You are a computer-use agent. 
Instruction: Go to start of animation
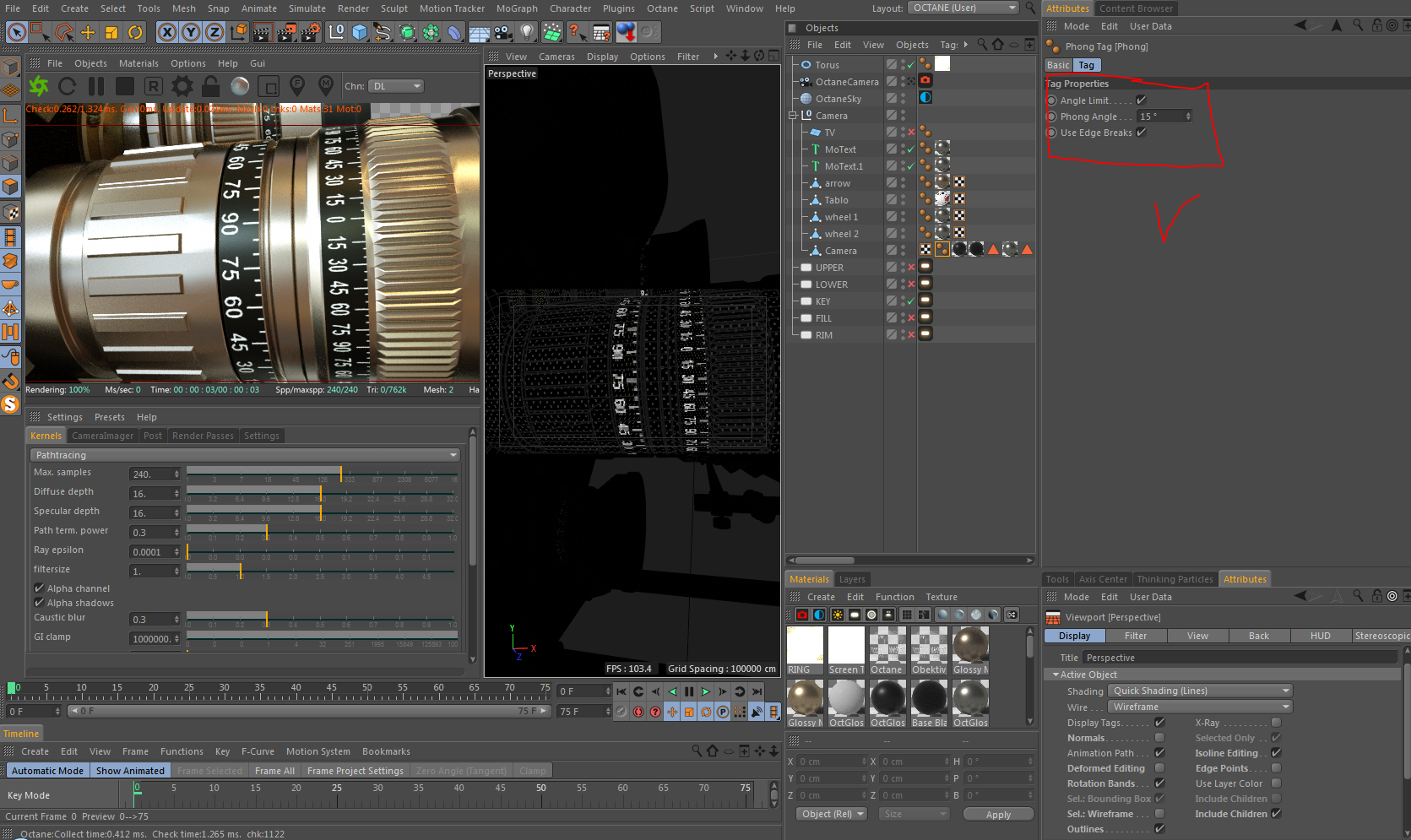coord(621,691)
